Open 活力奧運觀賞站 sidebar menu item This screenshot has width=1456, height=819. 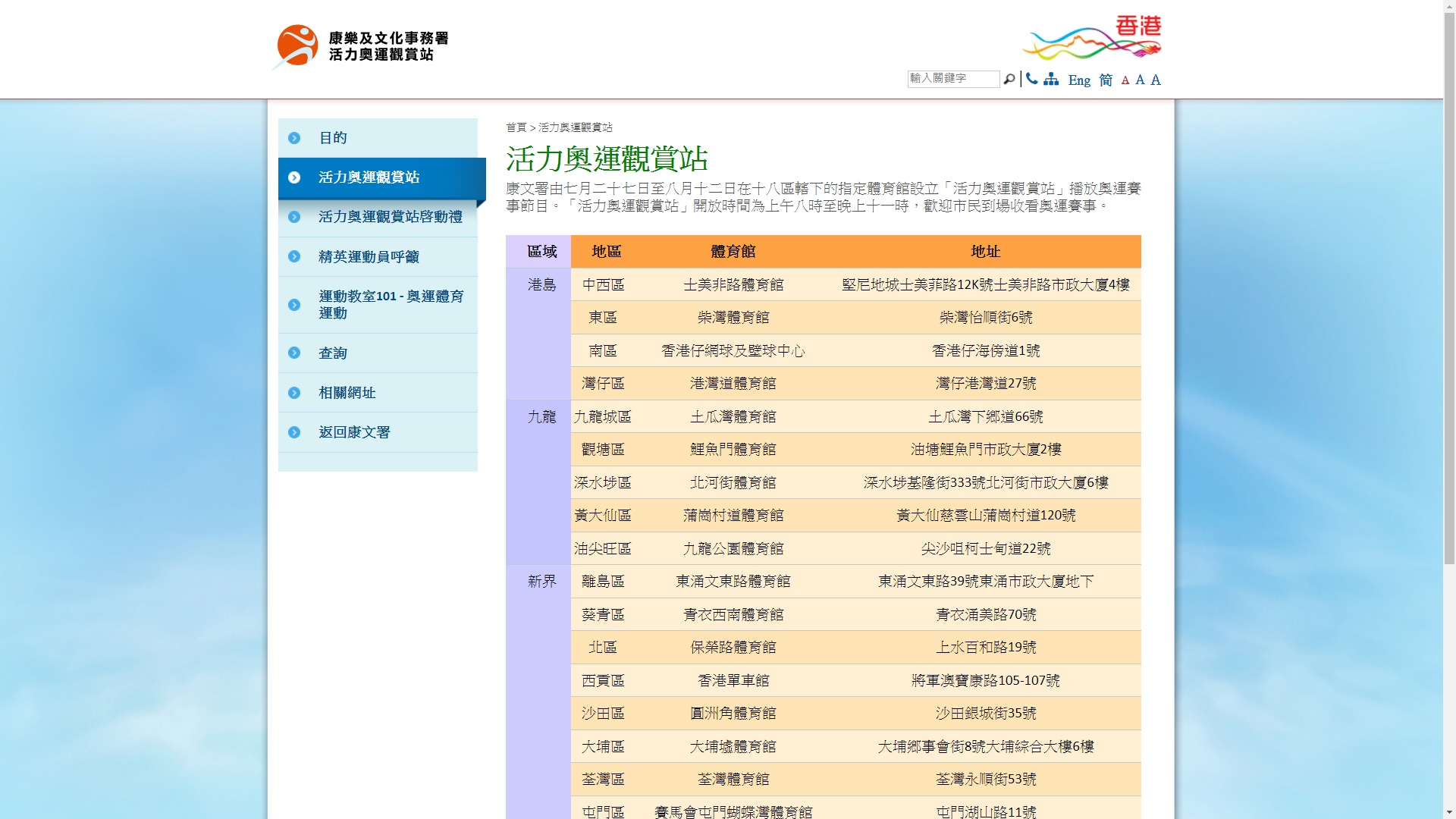pyautogui.click(x=382, y=177)
